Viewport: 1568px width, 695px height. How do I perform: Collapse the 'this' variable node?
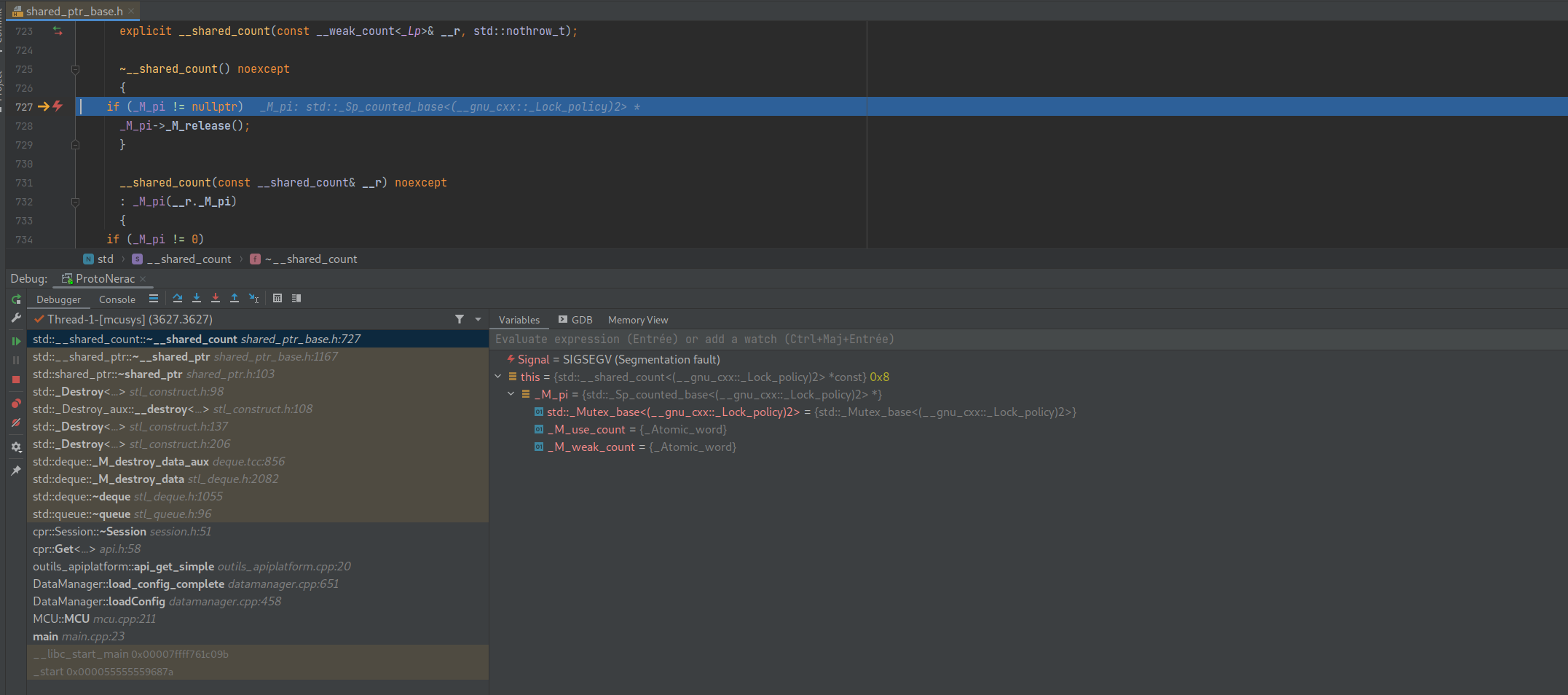[x=498, y=377]
